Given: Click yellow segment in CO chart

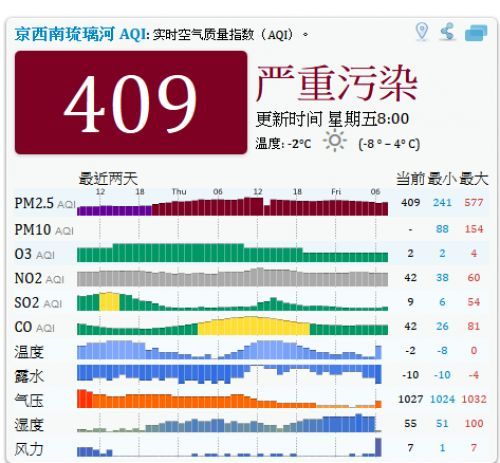Looking at the screenshot, I should pyautogui.click(x=254, y=326).
